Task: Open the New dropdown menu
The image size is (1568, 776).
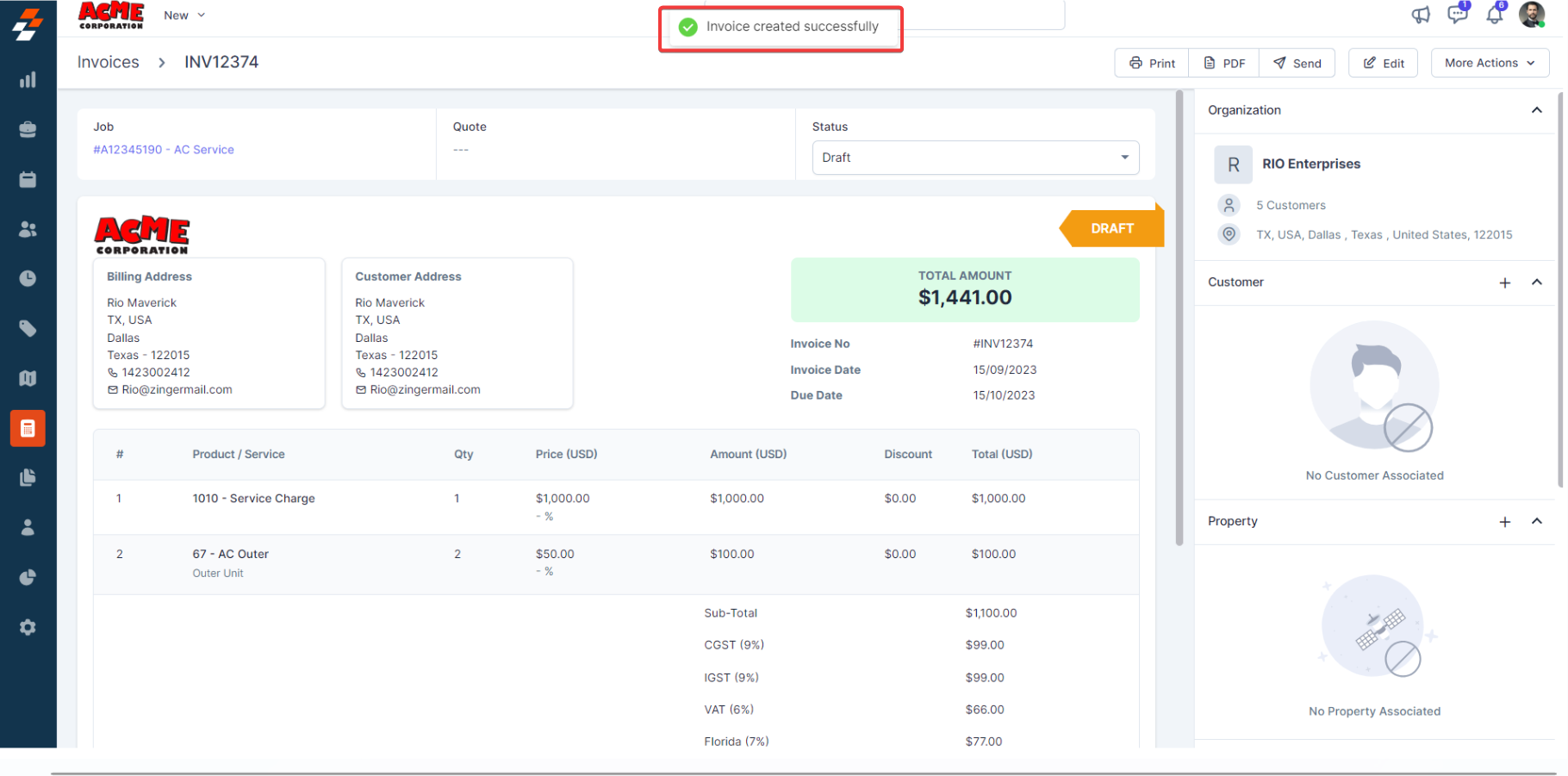Action: tap(184, 16)
